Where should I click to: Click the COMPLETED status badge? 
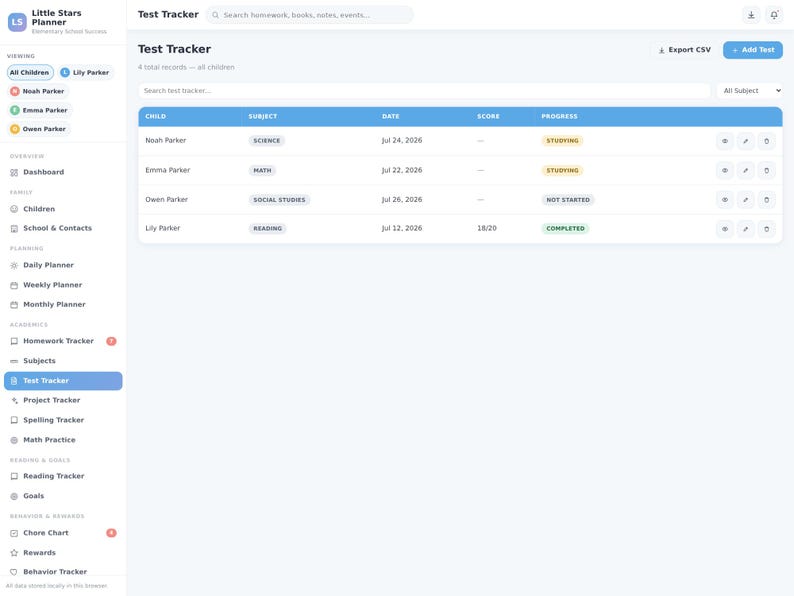(x=566, y=229)
